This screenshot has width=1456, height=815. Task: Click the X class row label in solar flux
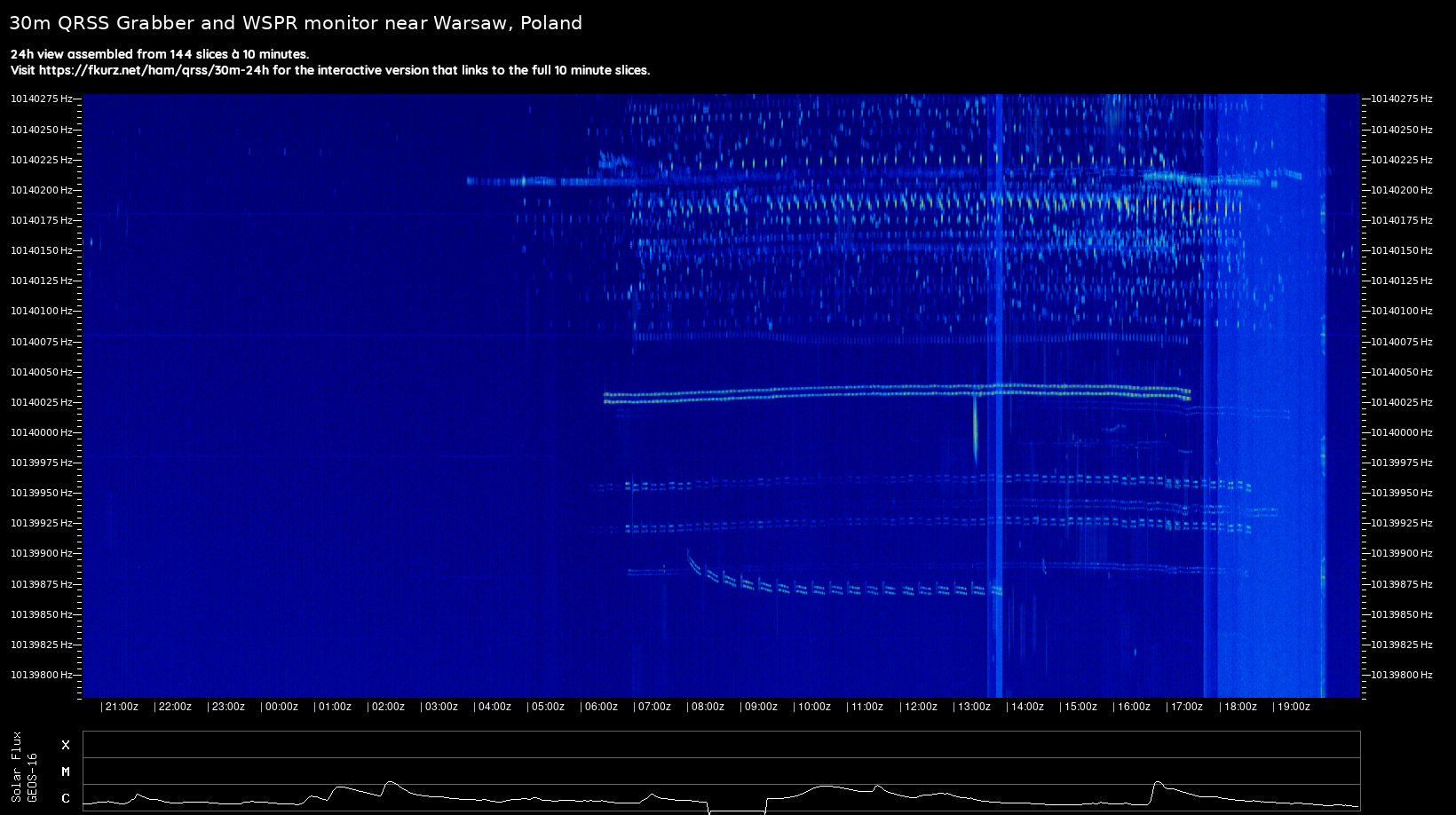click(65, 745)
